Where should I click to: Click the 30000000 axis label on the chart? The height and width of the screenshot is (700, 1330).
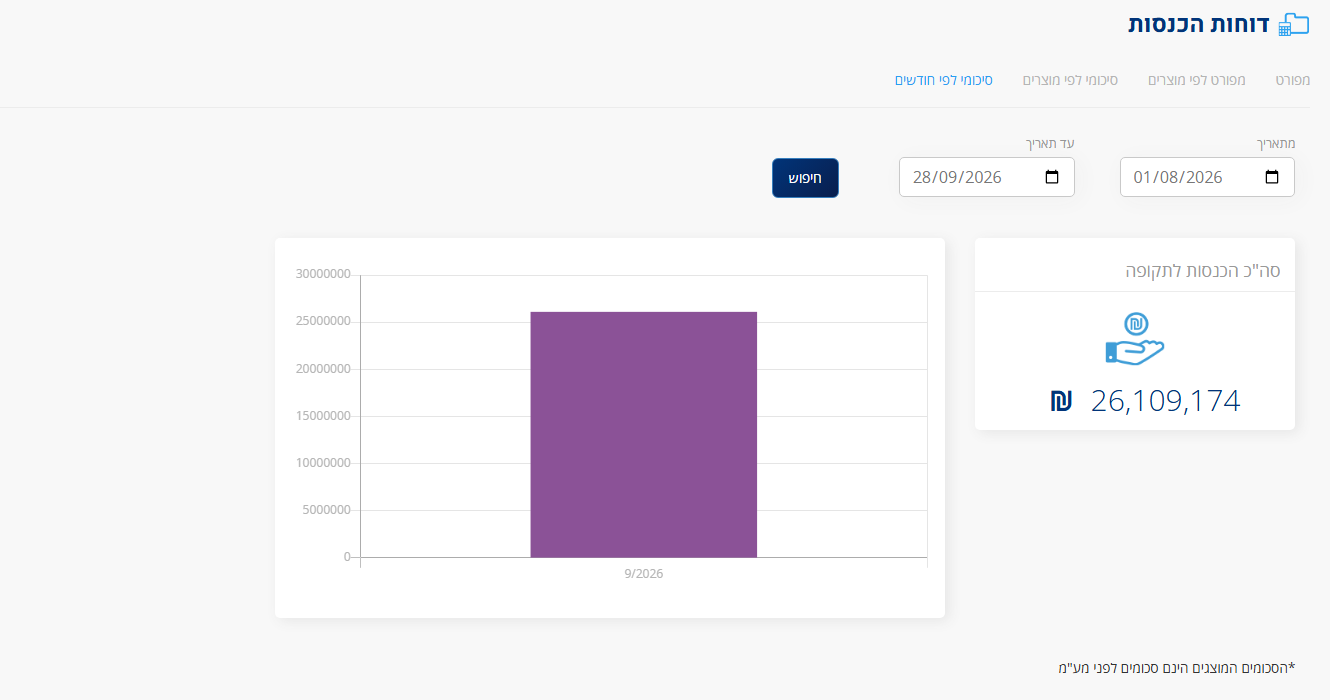[x=323, y=274]
